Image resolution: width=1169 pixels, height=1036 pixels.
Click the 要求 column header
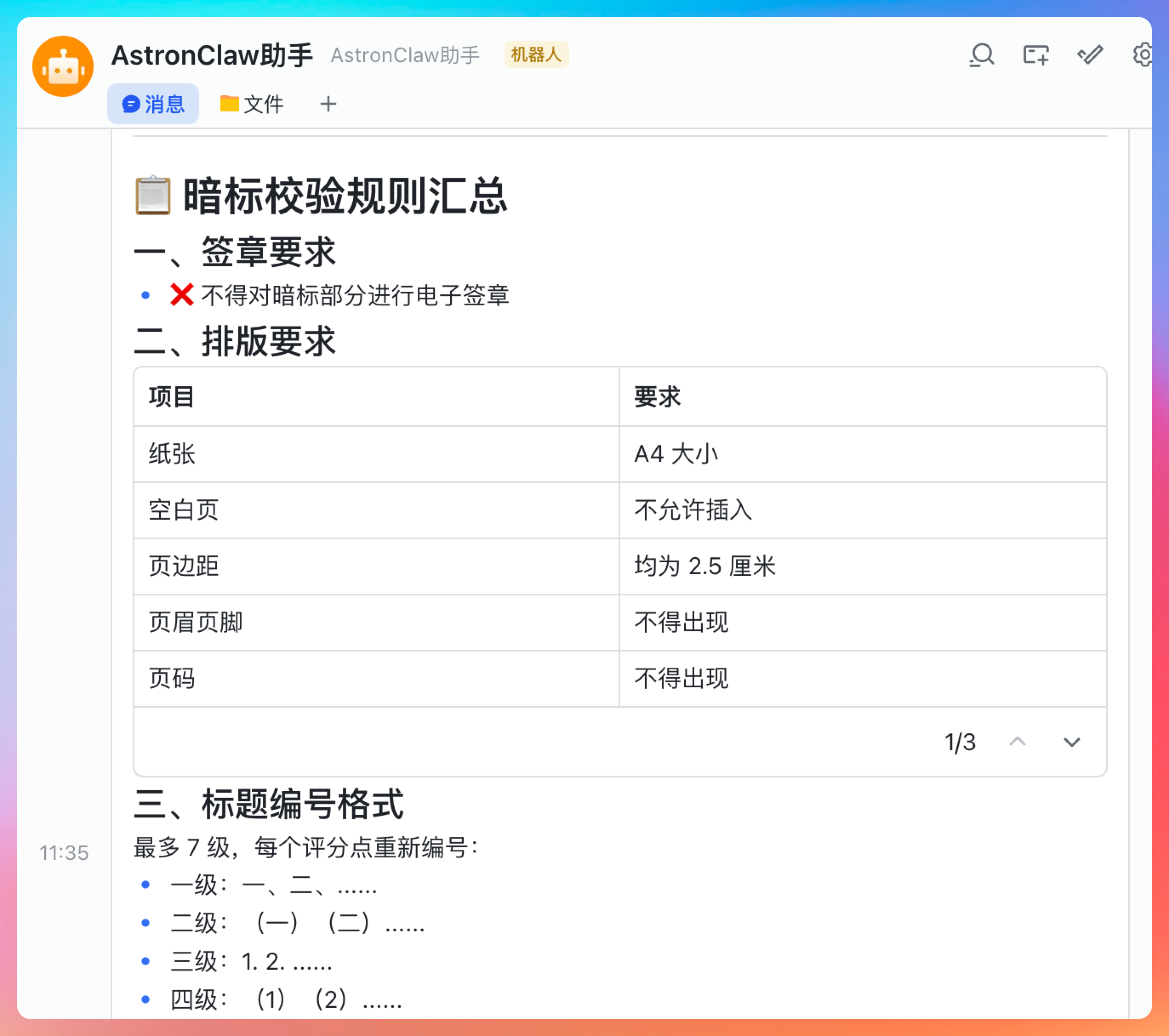pos(657,397)
